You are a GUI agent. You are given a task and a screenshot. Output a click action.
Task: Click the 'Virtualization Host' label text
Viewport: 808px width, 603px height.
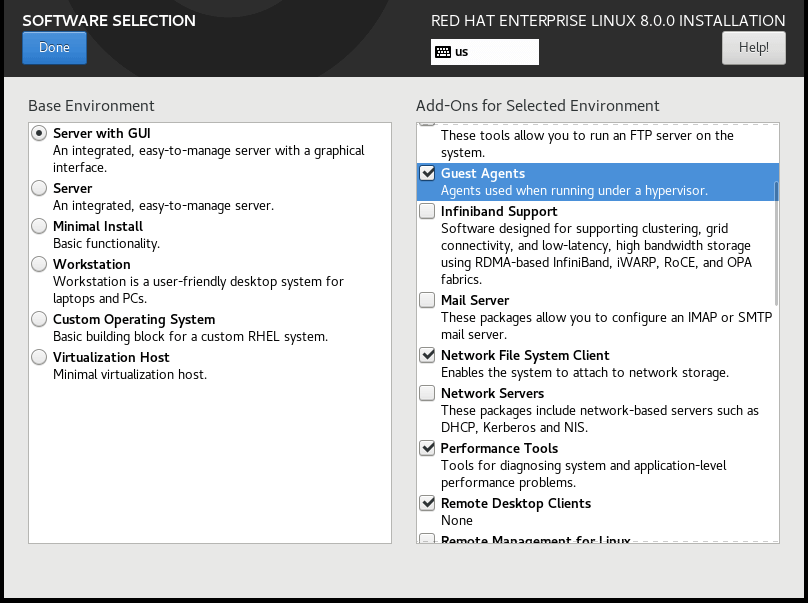pos(111,358)
